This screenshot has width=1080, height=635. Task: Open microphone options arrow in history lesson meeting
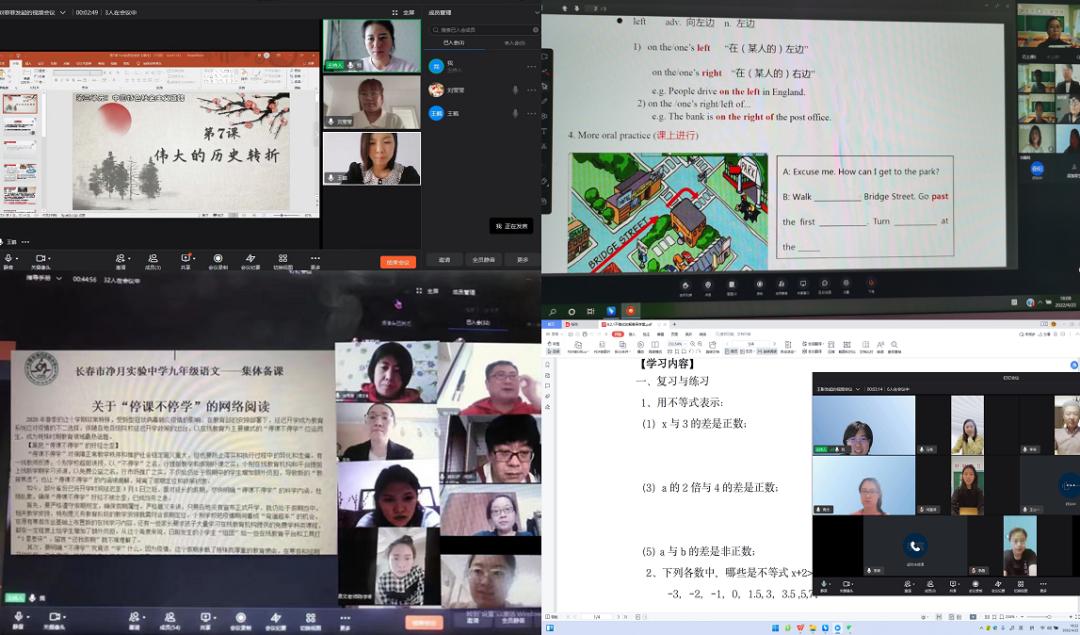tap(17, 258)
